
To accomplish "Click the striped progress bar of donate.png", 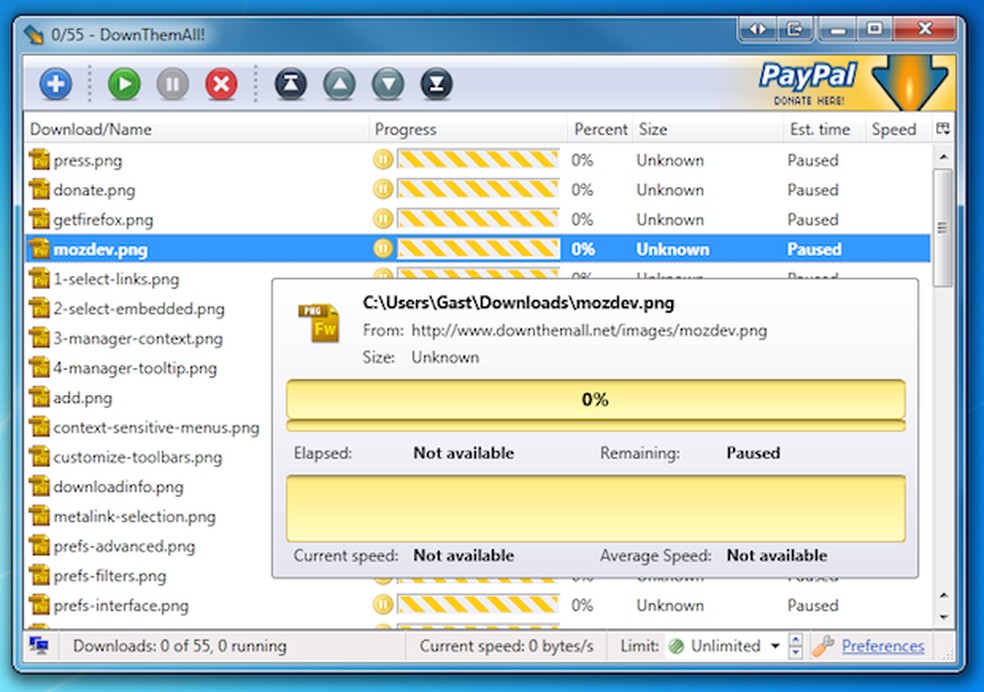I will [x=478, y=189].
